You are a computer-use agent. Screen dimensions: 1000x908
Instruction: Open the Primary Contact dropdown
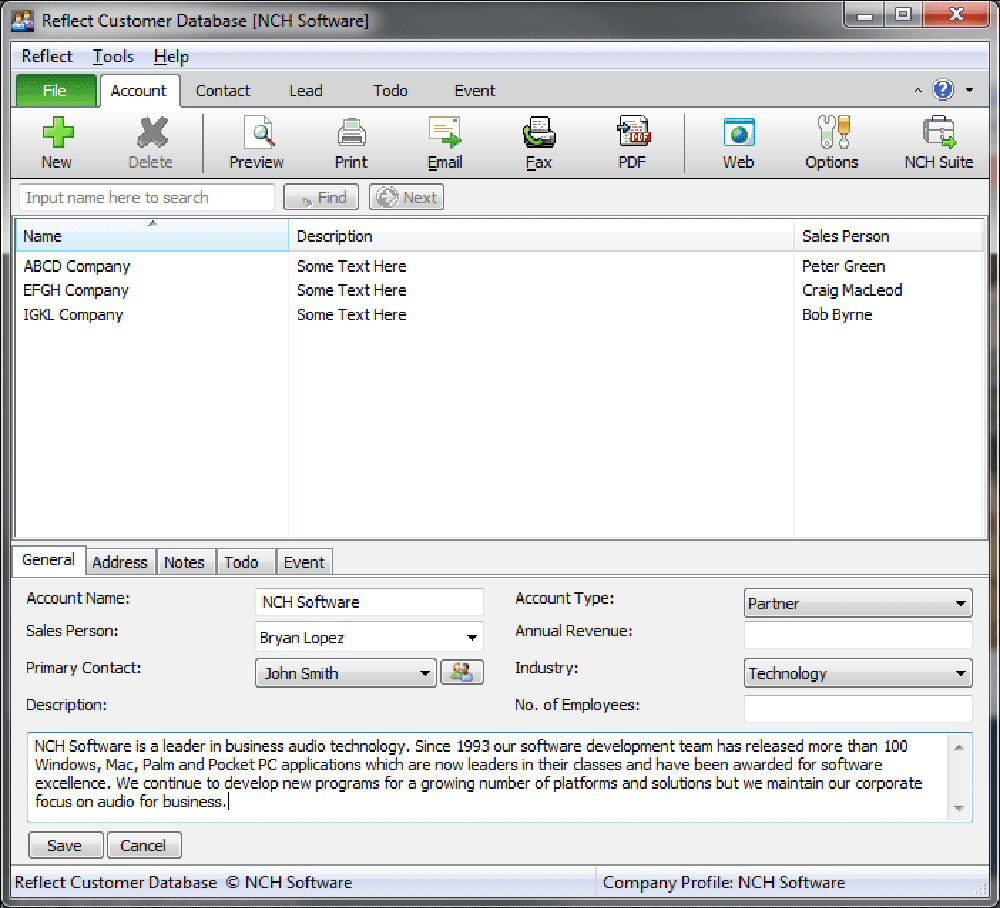click(x=346, y=673)
